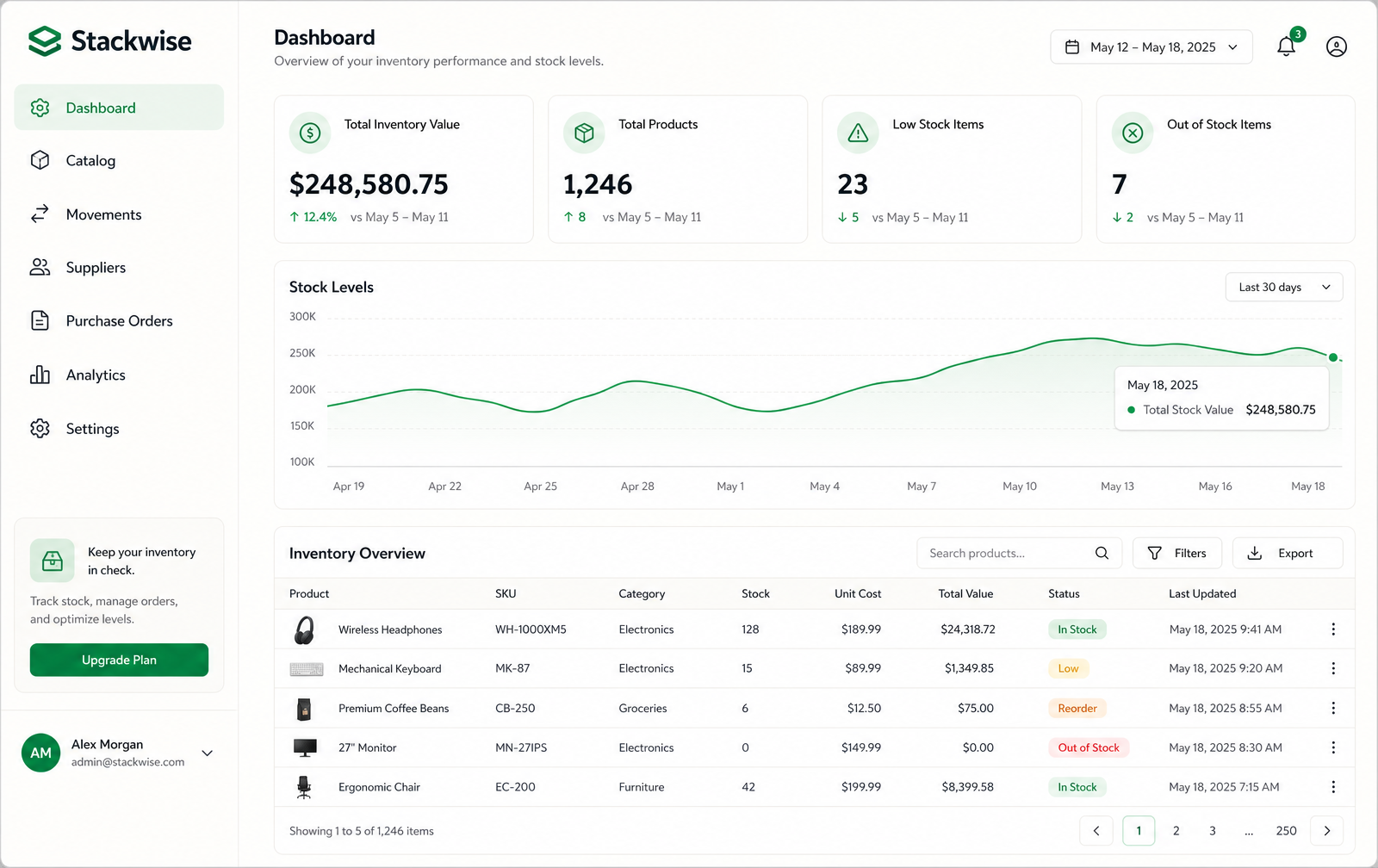
Task: Click the Out of Stock Items cross icon
Action: 1133,133
